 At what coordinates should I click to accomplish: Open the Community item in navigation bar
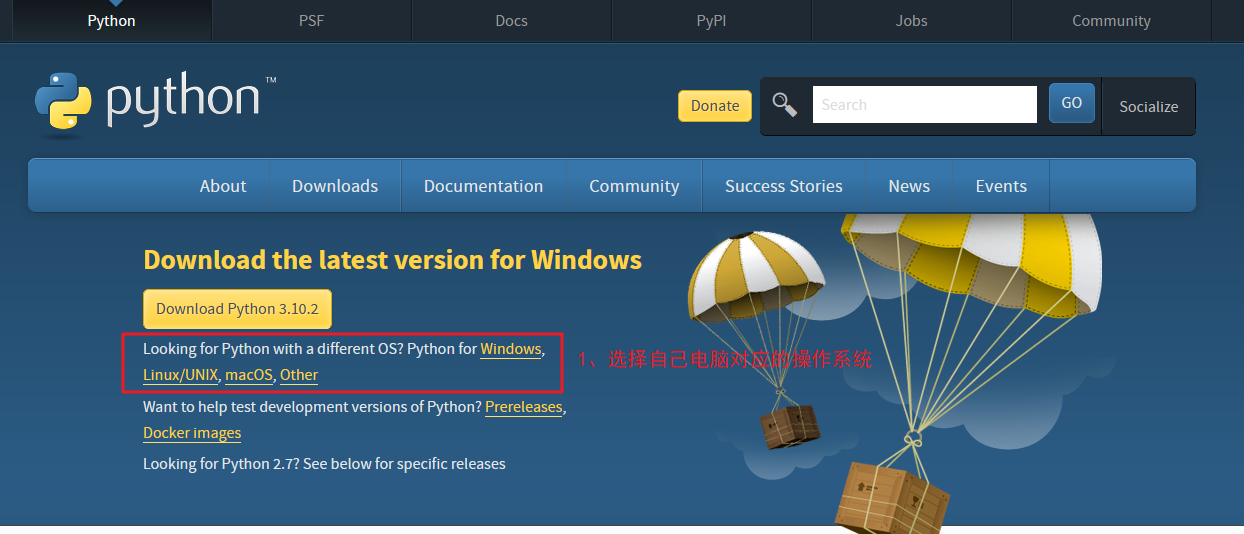(634, 186)
